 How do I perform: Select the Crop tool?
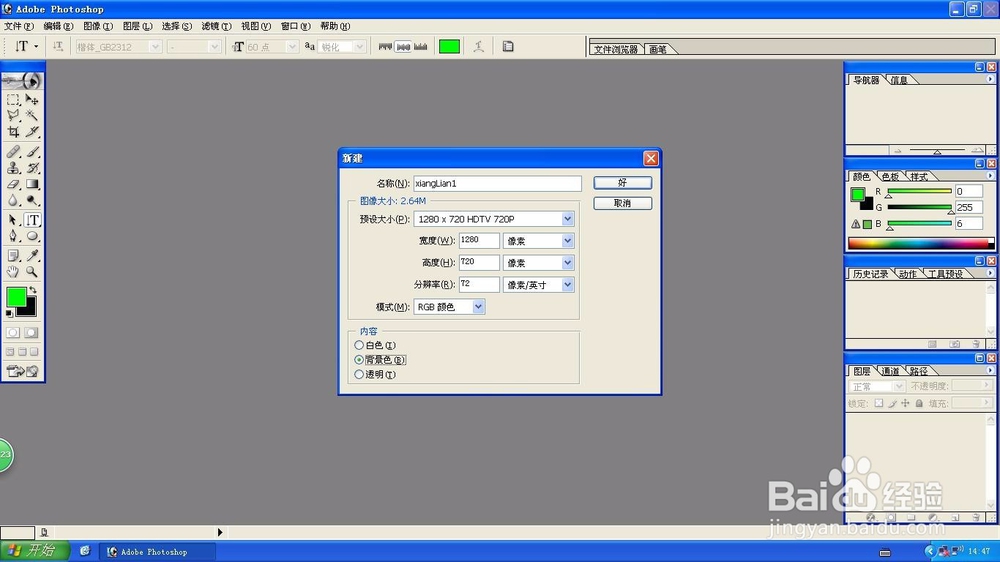pos(13,131)
